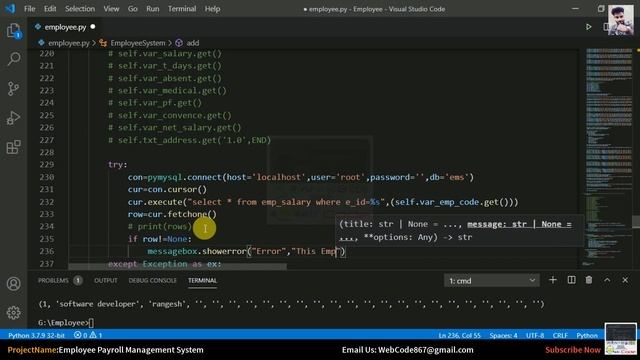Image resolution: width=640 pixels, height=360 pixels.
Task: Open the Extensions view icon
Action: [13, 147]
